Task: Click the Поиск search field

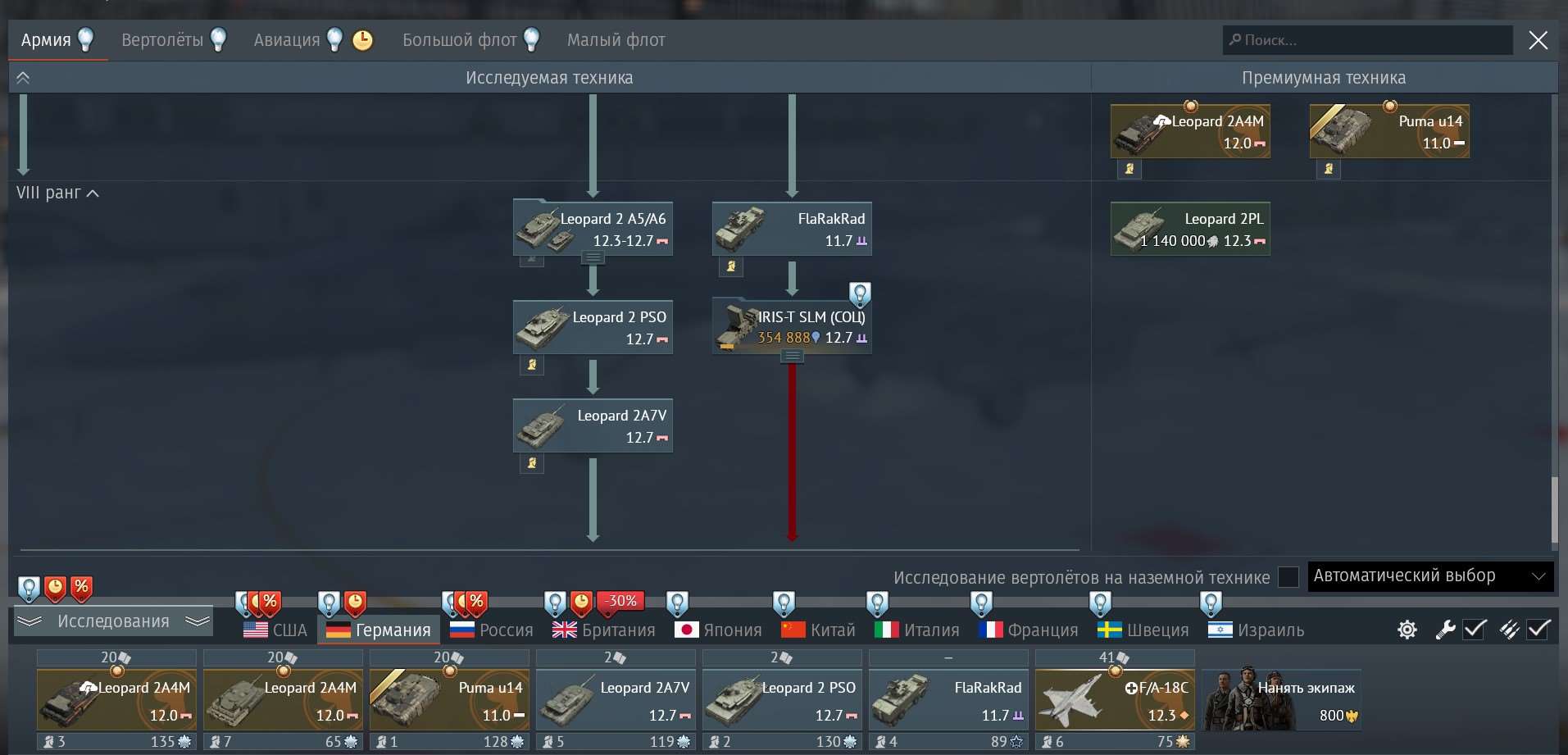Action: (1367, 40)
